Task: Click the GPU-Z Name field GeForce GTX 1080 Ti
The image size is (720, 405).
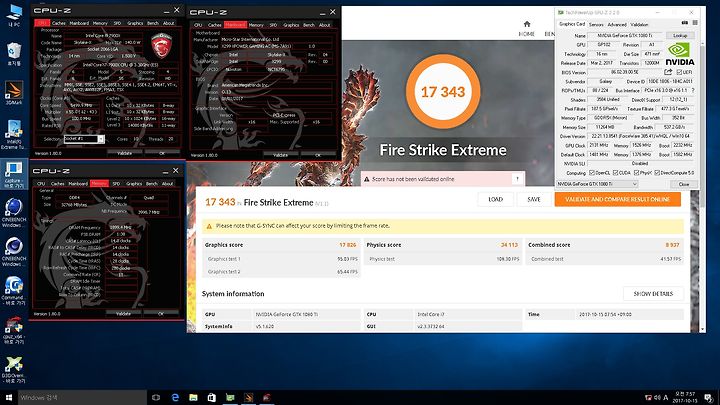Action: [x=626, y=35]
